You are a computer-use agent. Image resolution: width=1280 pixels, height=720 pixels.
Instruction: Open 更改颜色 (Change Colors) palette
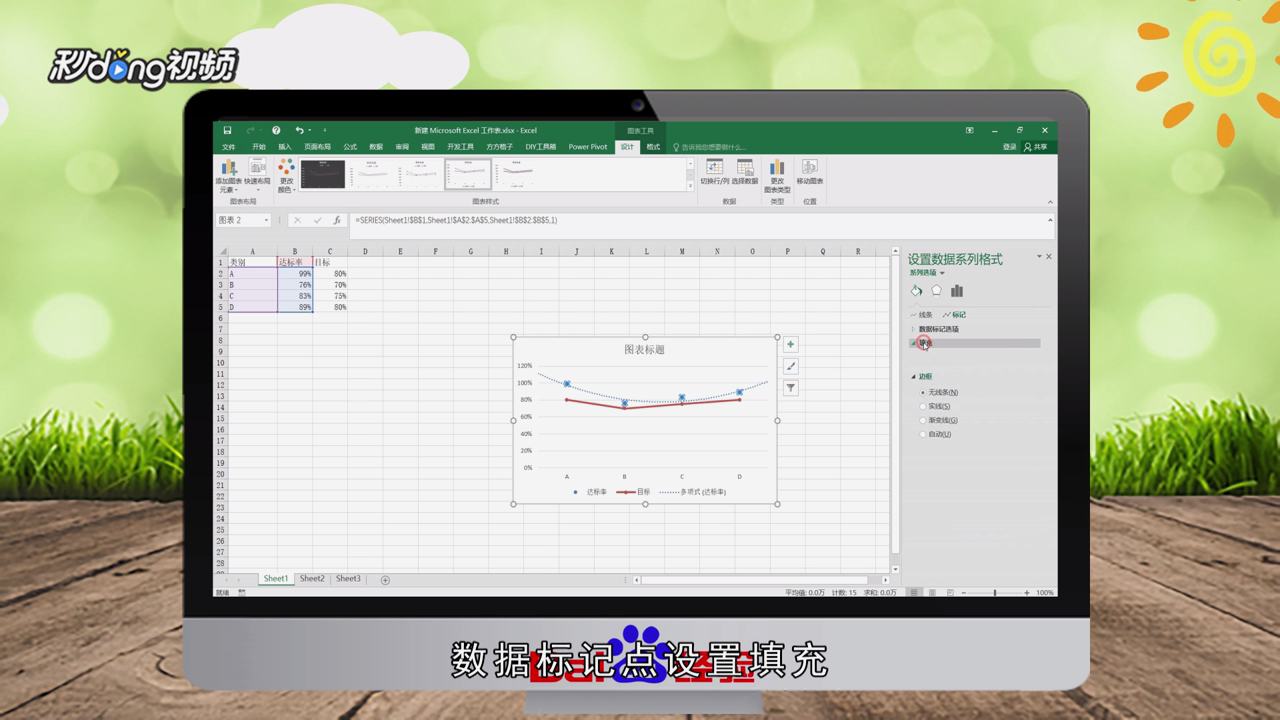(287, 176)
